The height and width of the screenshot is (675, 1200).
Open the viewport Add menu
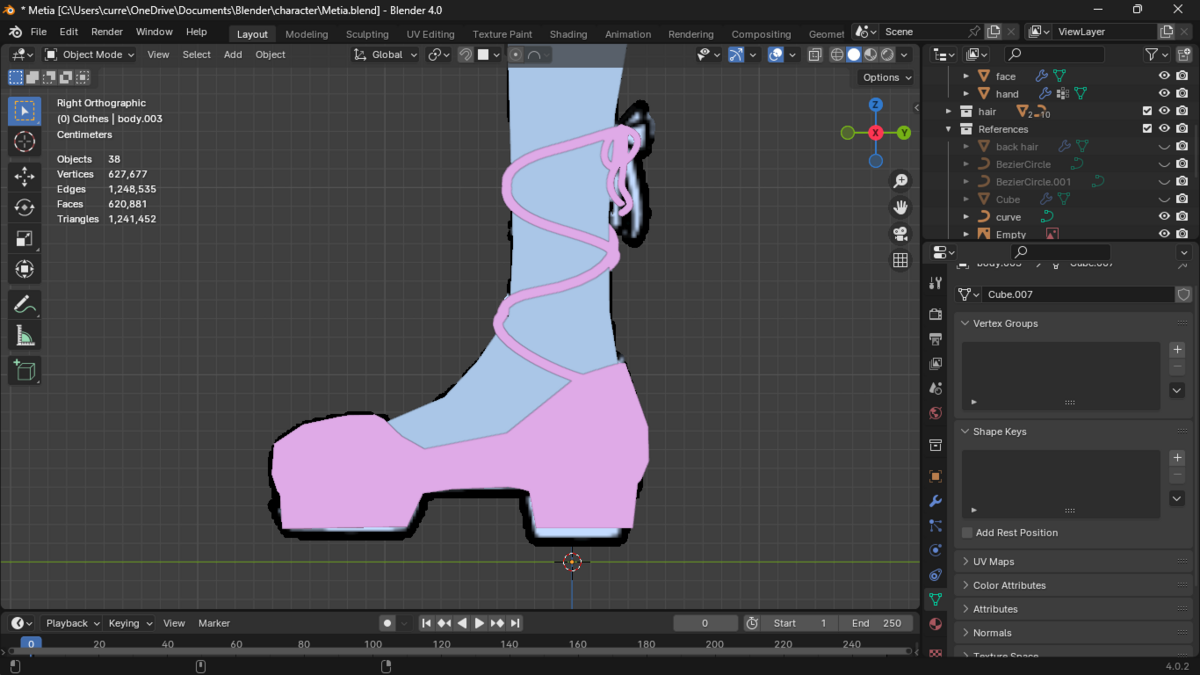[x=233, y=55]
